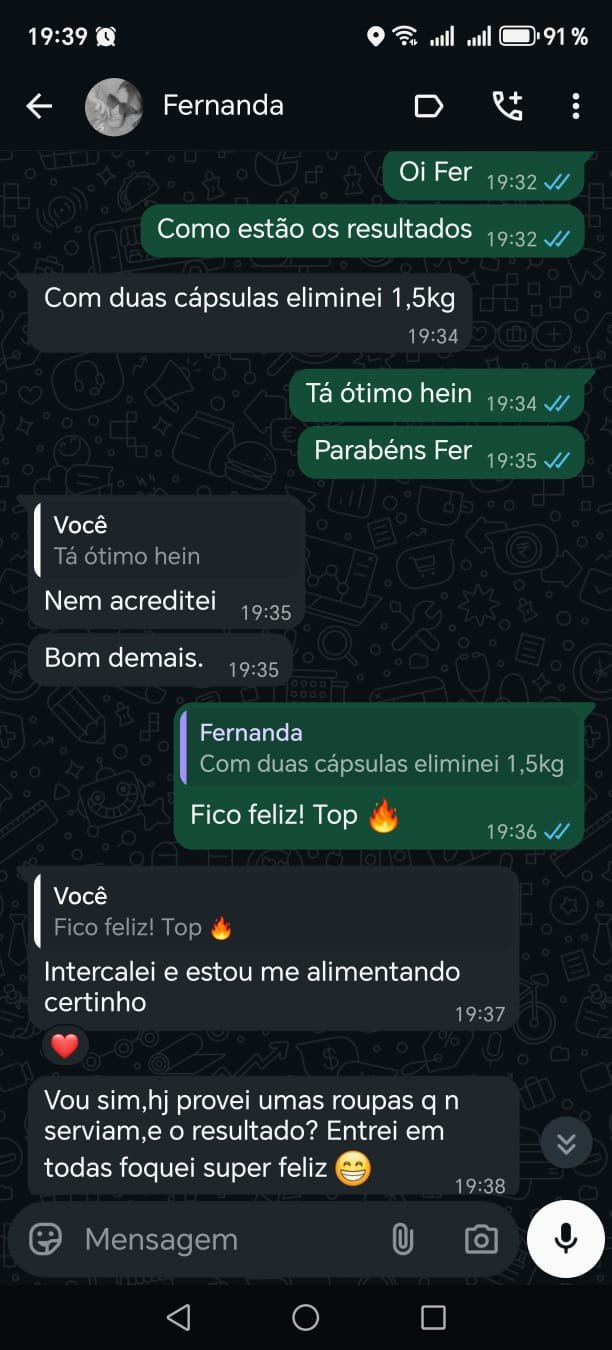Tap the back arrow to leave chat
Viewport: 612px width, 1350px height.
[39, 106]
